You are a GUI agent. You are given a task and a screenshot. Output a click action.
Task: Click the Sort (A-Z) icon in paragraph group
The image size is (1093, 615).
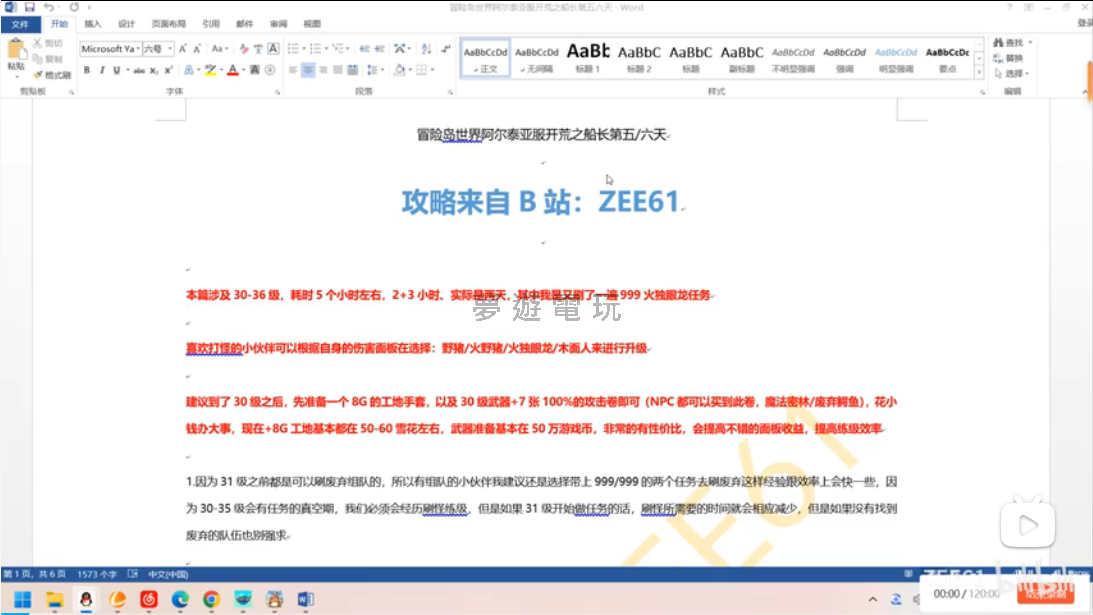427,48
